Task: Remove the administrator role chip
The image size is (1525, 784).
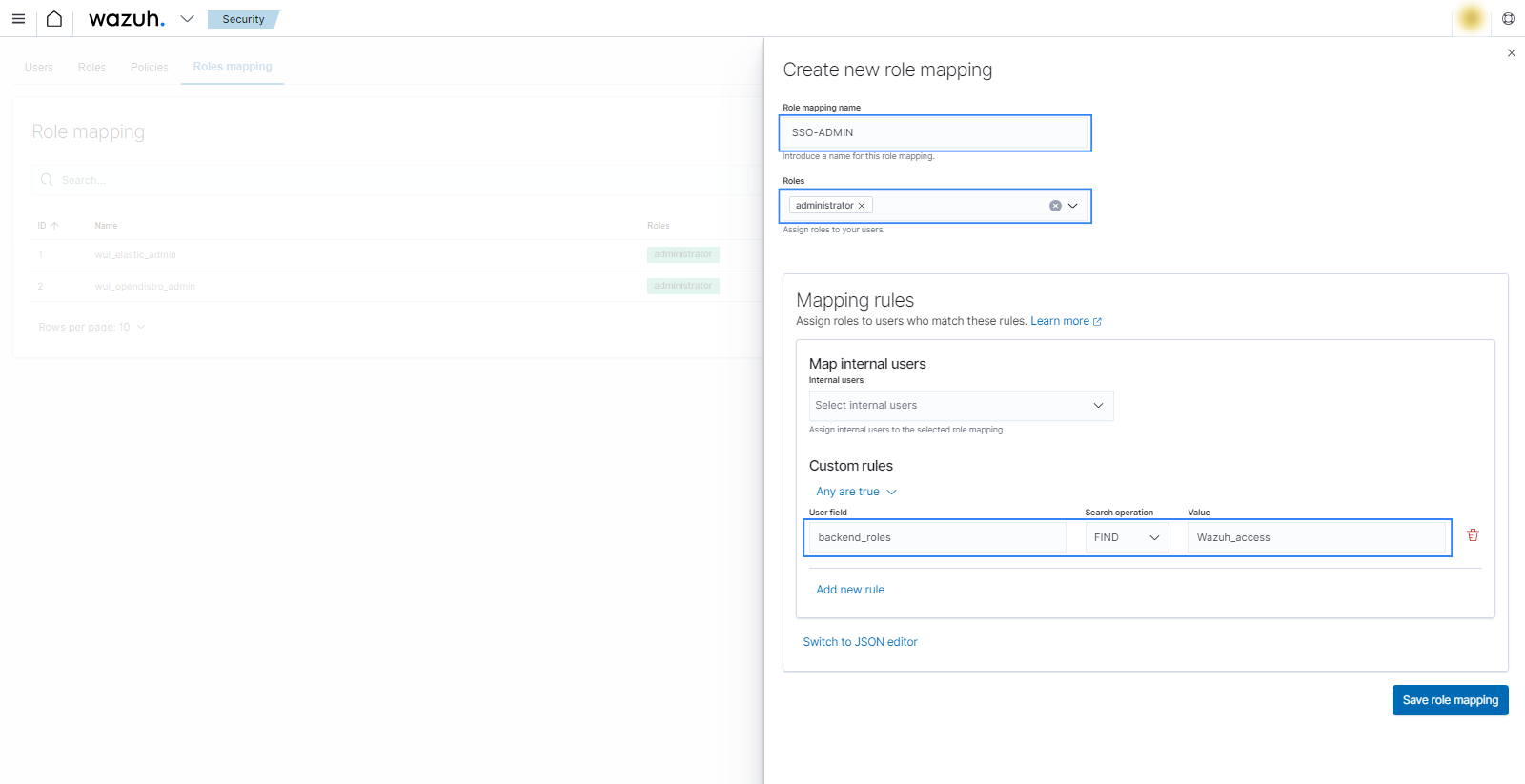Action: click(861, 206)
